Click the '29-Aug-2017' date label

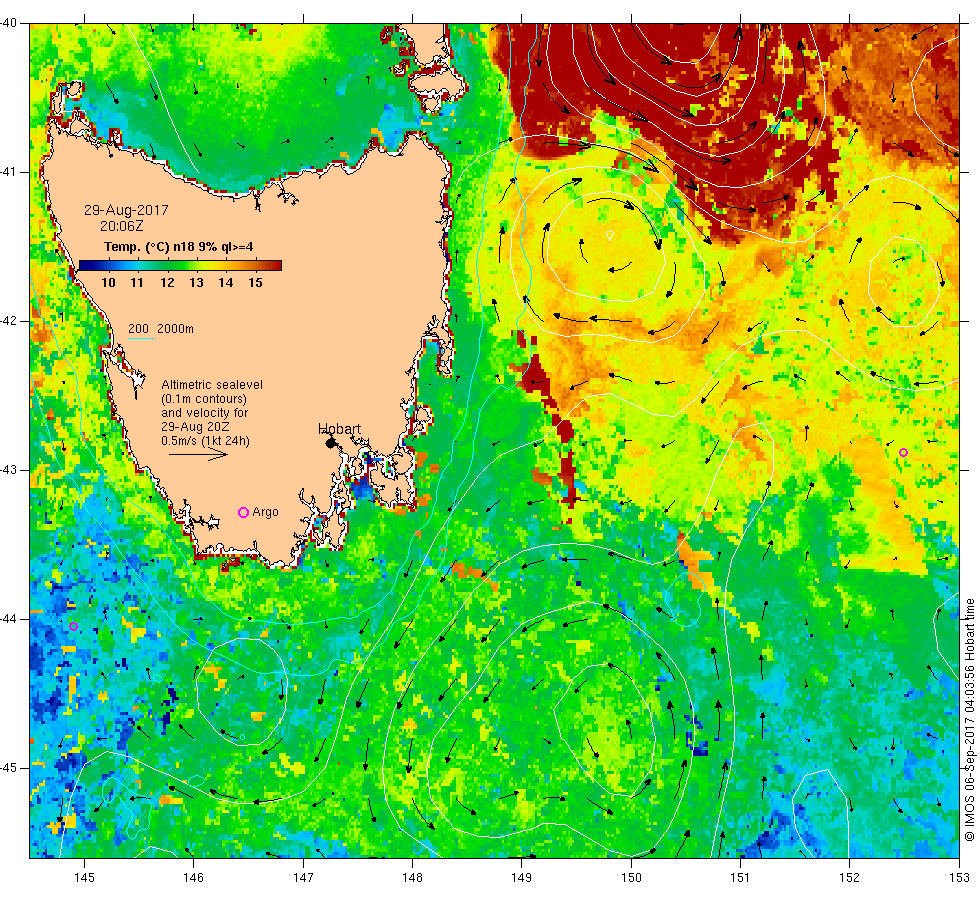(126, 210)
